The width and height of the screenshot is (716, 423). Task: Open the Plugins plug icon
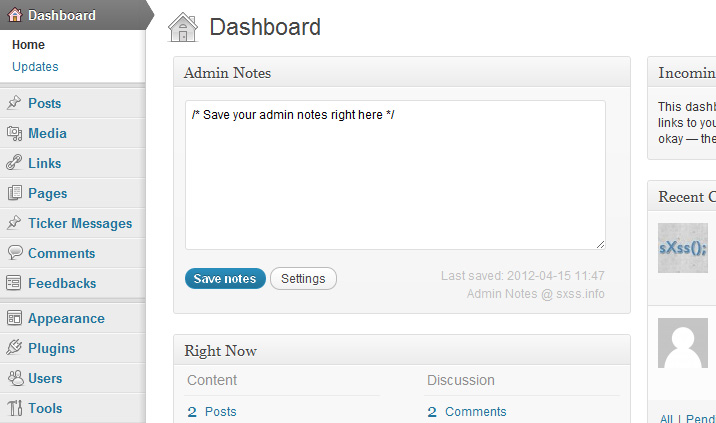coord(14,348)
